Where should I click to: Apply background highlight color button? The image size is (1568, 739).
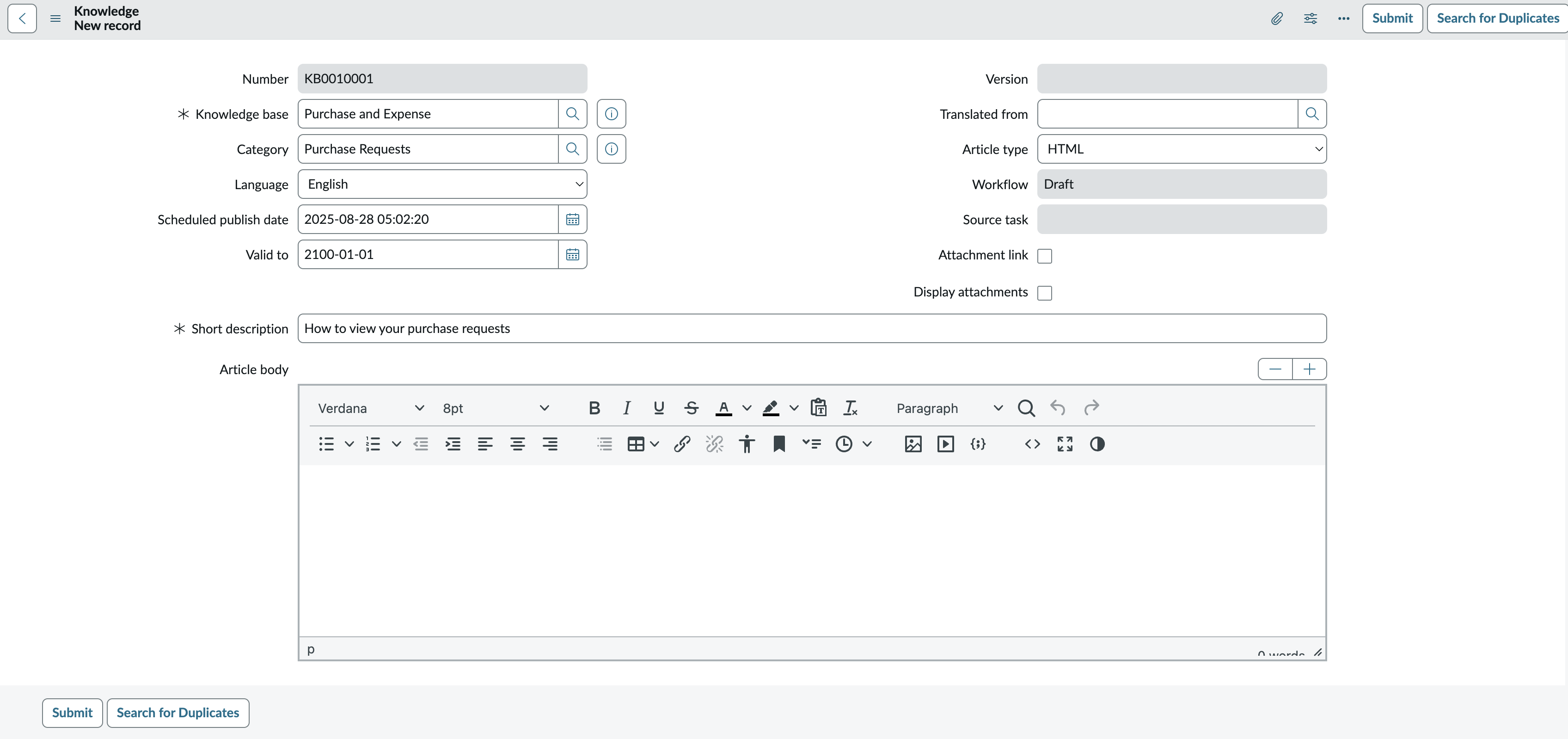(771, 408)
